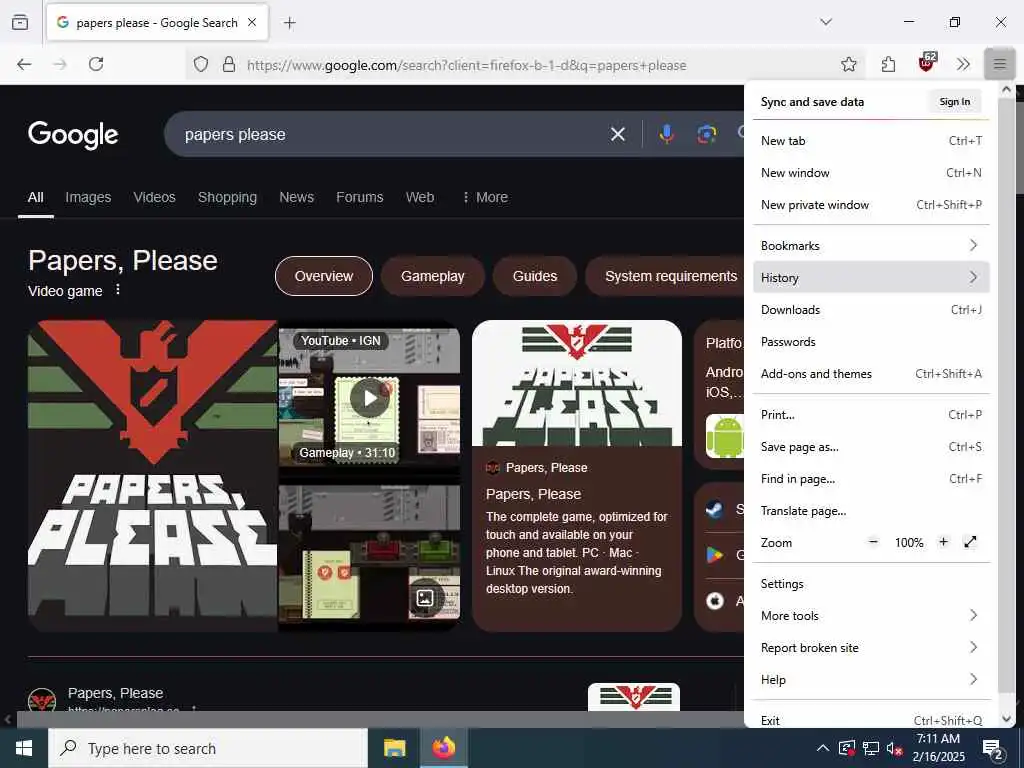Open Settings from menu
This screenshot has height=768, width=1024.
[x=871, y=584]
